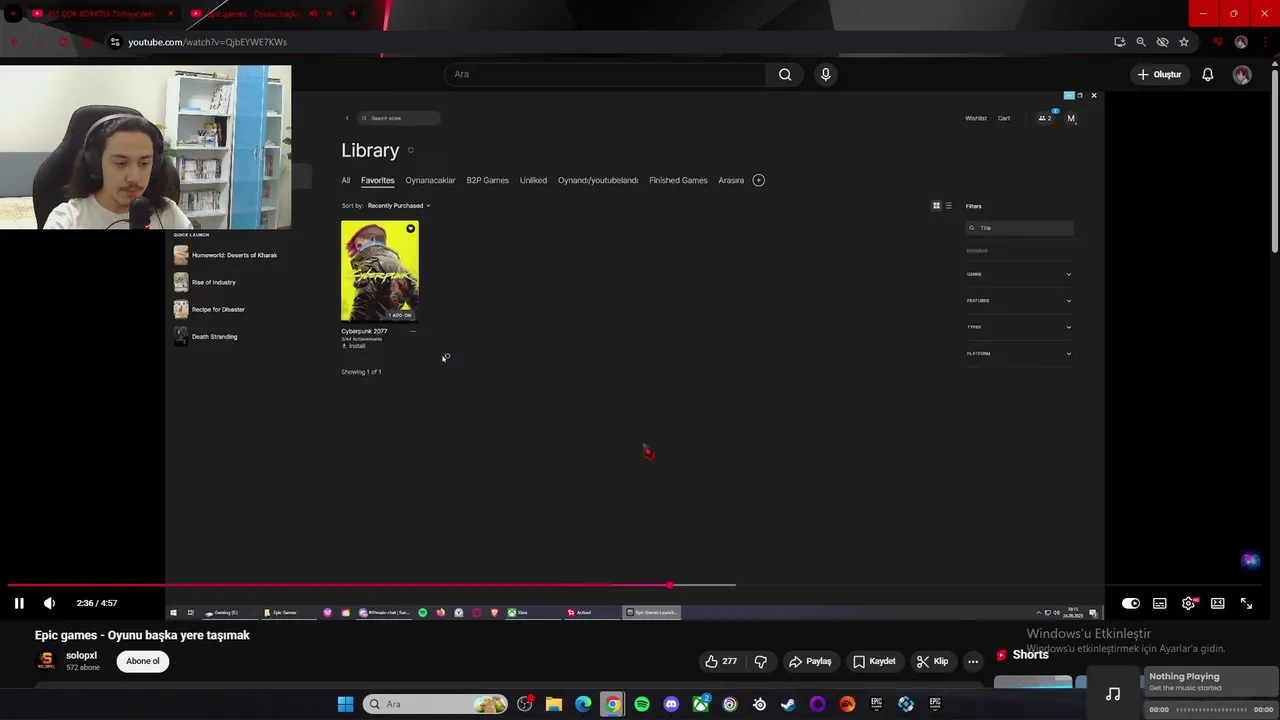Launch Death Stranding from quick launch
The height and width of the screenshot is (720, 1280).
206,336
